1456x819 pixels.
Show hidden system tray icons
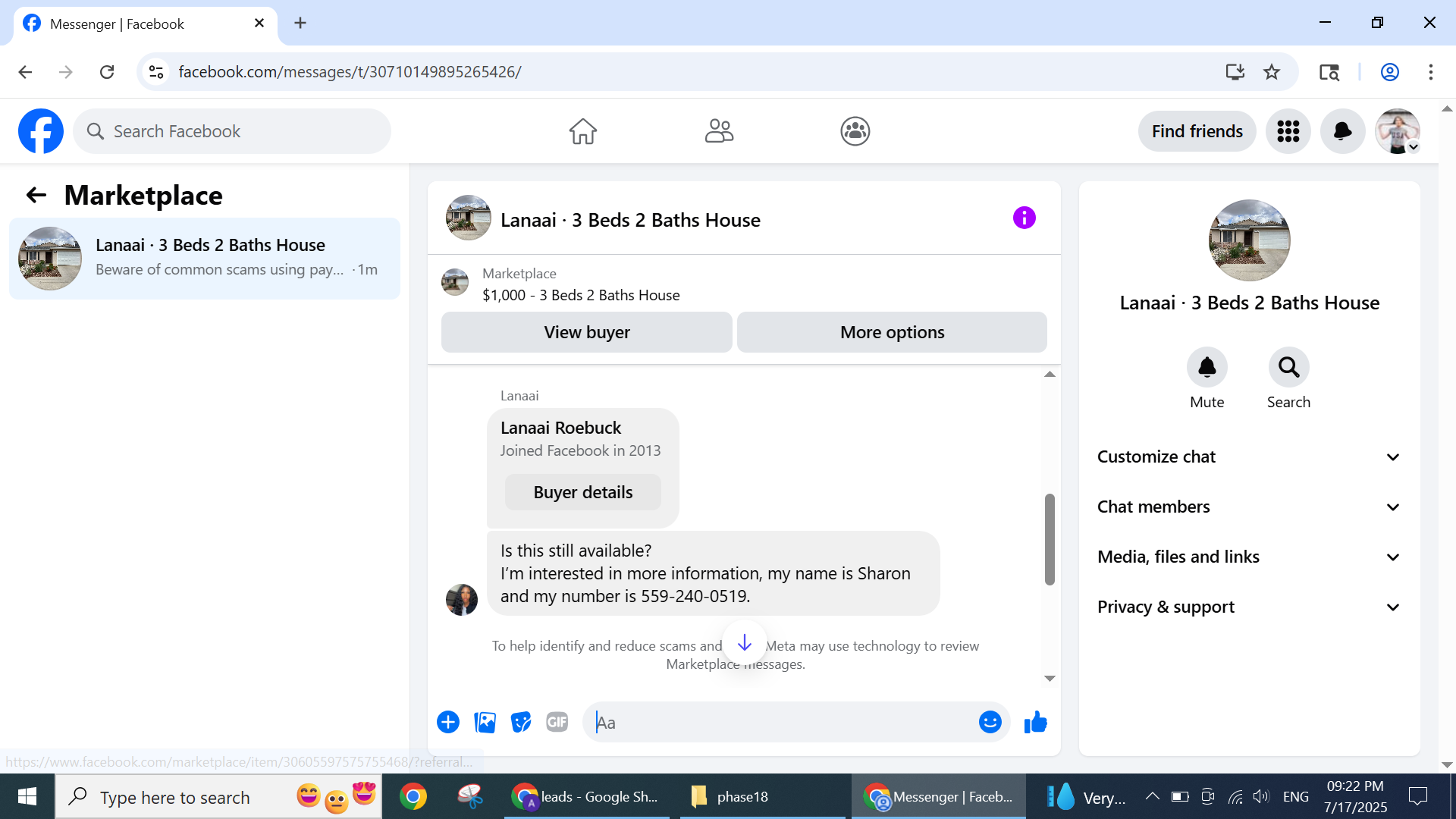[x=1152, y=796]
